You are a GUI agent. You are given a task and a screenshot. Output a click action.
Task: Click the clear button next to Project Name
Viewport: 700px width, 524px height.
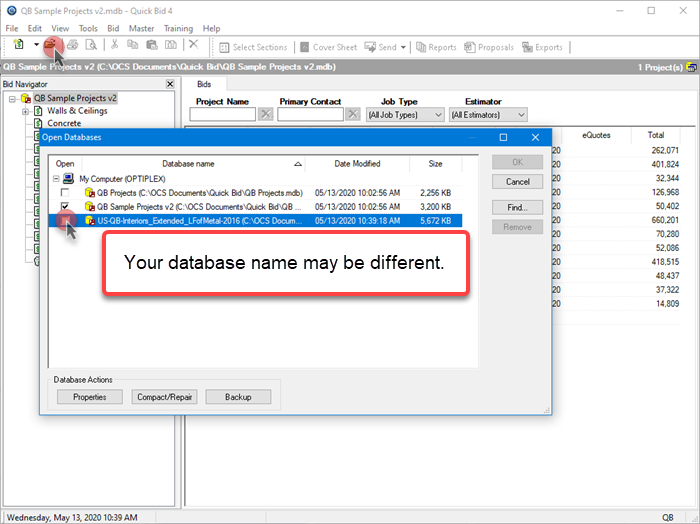pos(266,114)
